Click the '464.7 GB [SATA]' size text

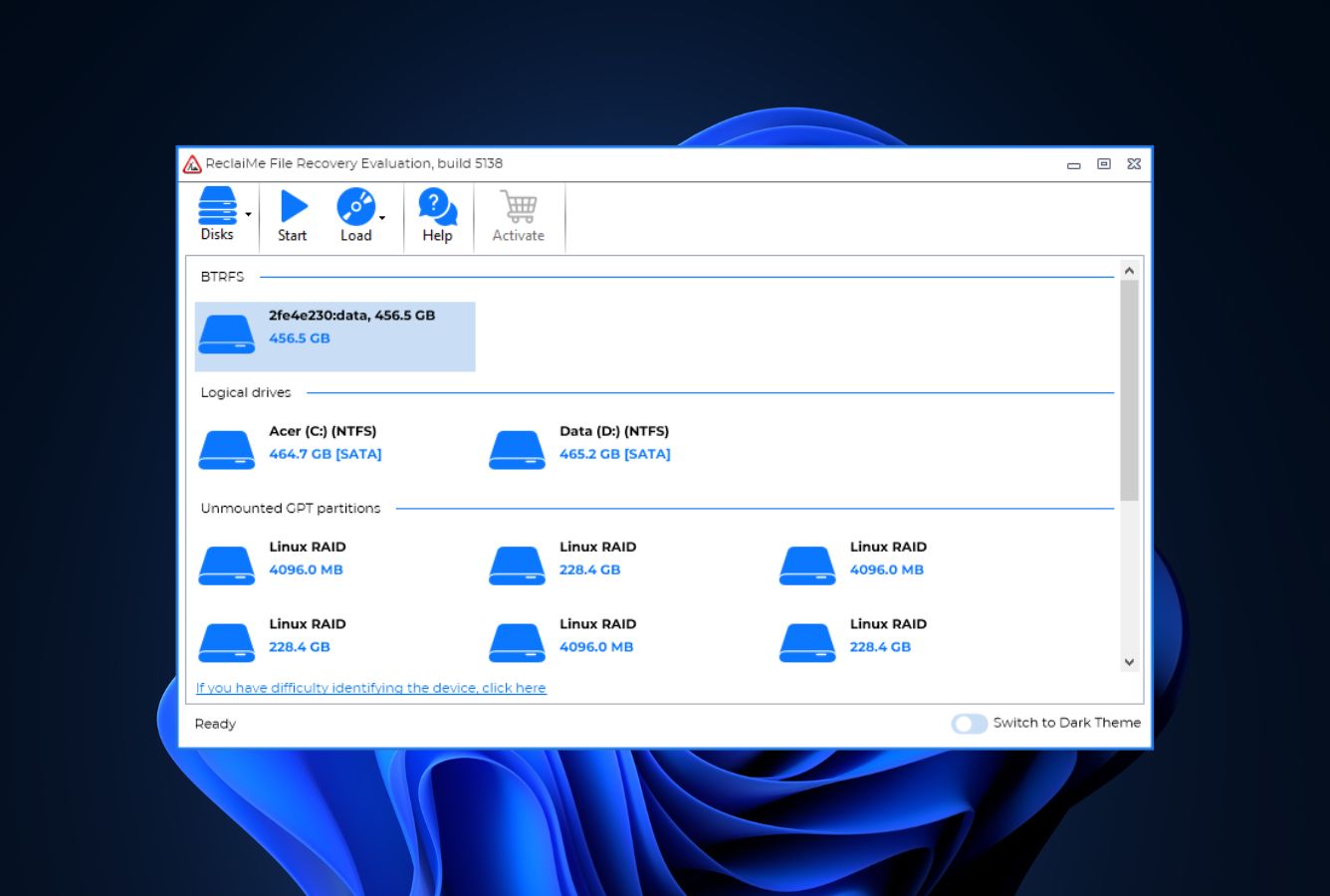pos(326,454)
